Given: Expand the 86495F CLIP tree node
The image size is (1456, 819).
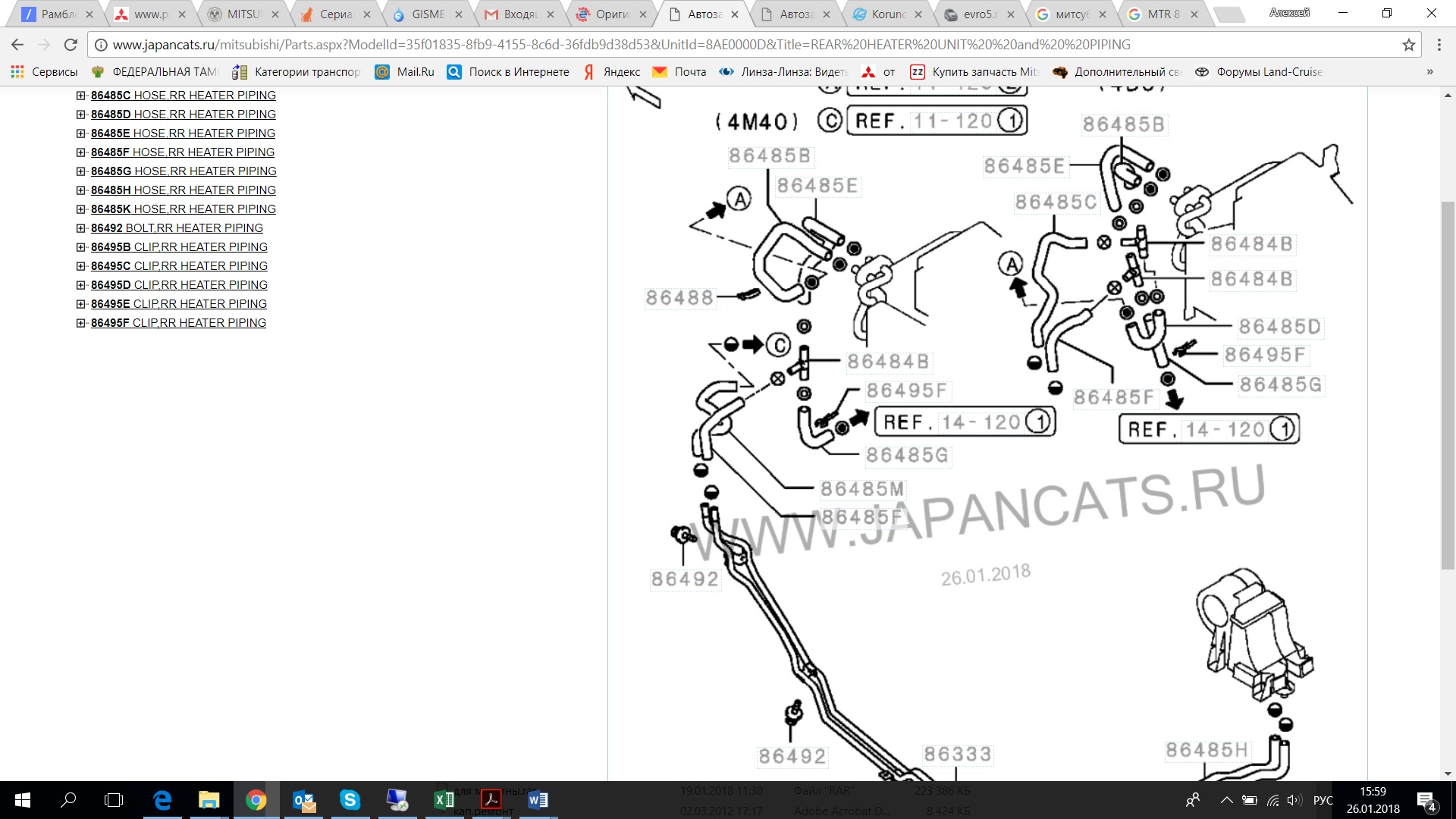Looking at the screenshot, I should point(80,323).
